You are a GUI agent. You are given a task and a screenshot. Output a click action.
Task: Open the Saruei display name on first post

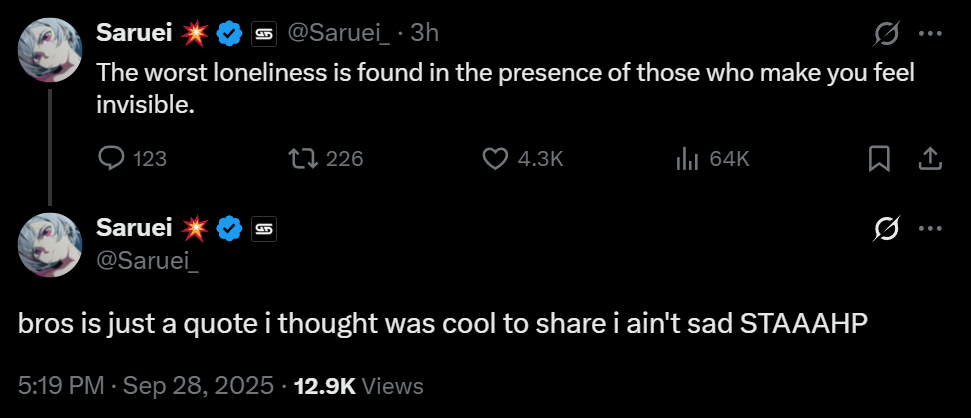pos(134,33)
